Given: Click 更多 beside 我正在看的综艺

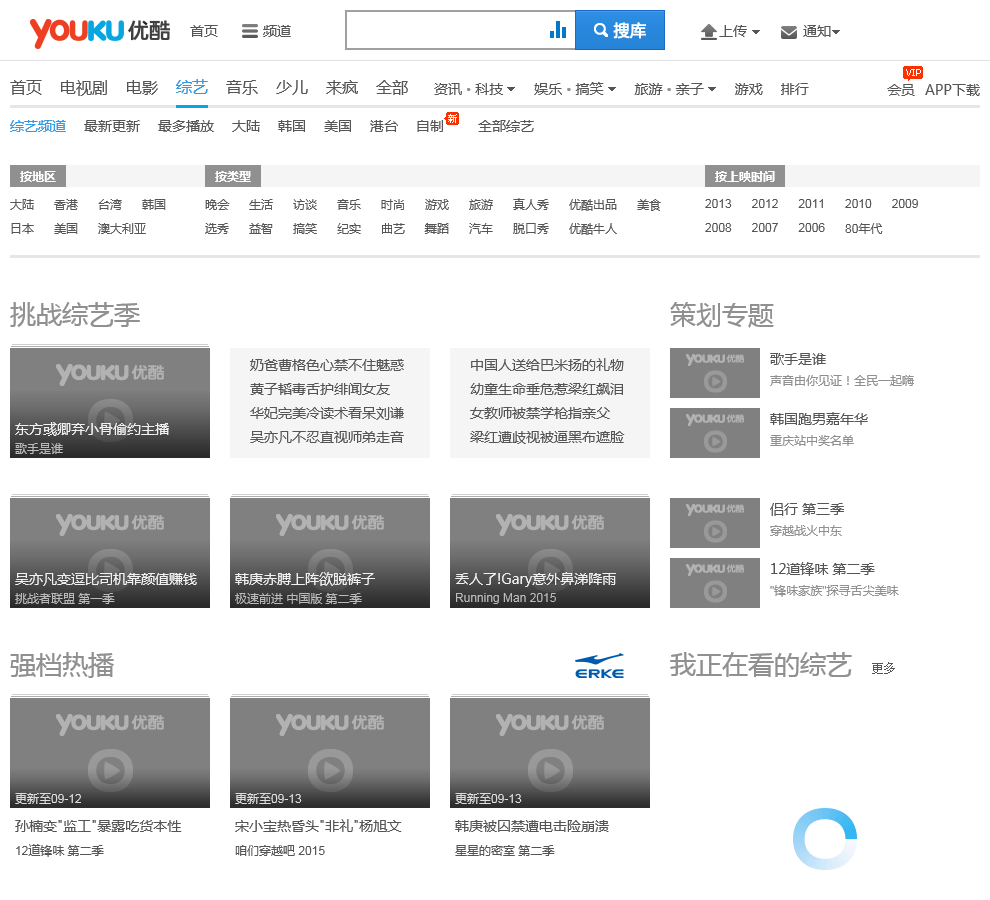Looking at the screenshot, I should pos(883,668).
